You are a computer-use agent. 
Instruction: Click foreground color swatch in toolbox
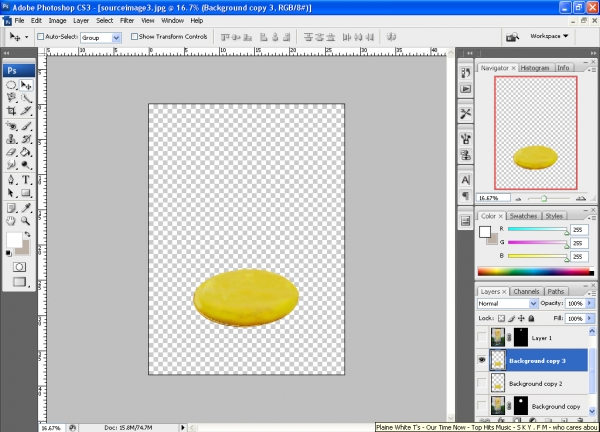(14, 240)
